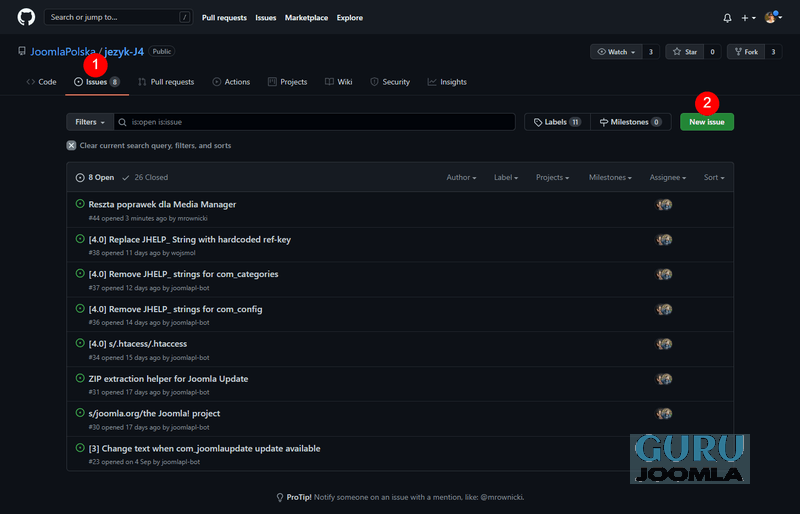Viewport: 800px width, 514px height.
Task: Open issue Change text when com_joomlaupdate update available
Action: click(x=204, y=449)
